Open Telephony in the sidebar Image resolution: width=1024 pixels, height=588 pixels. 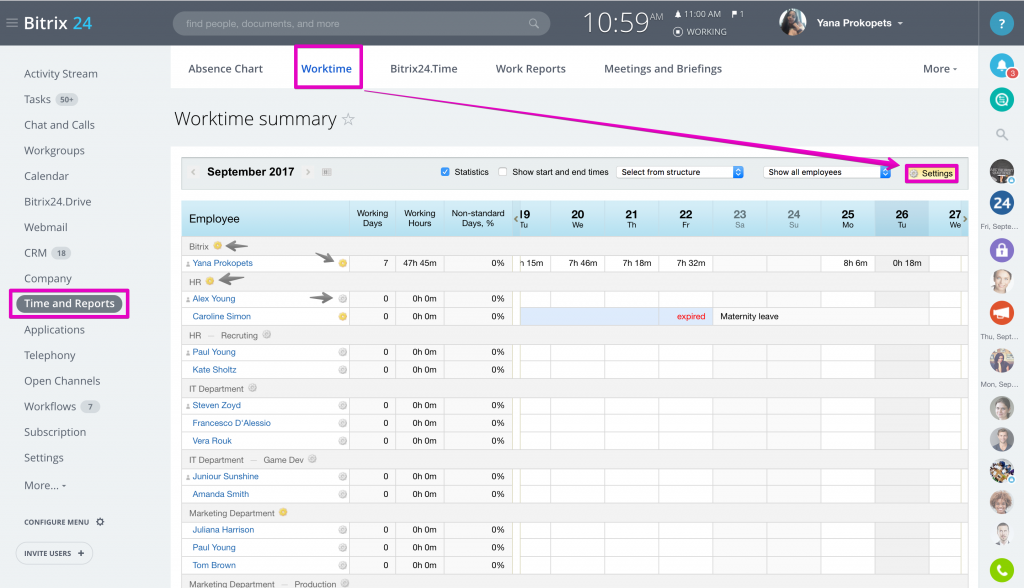[x=50, y=355]
